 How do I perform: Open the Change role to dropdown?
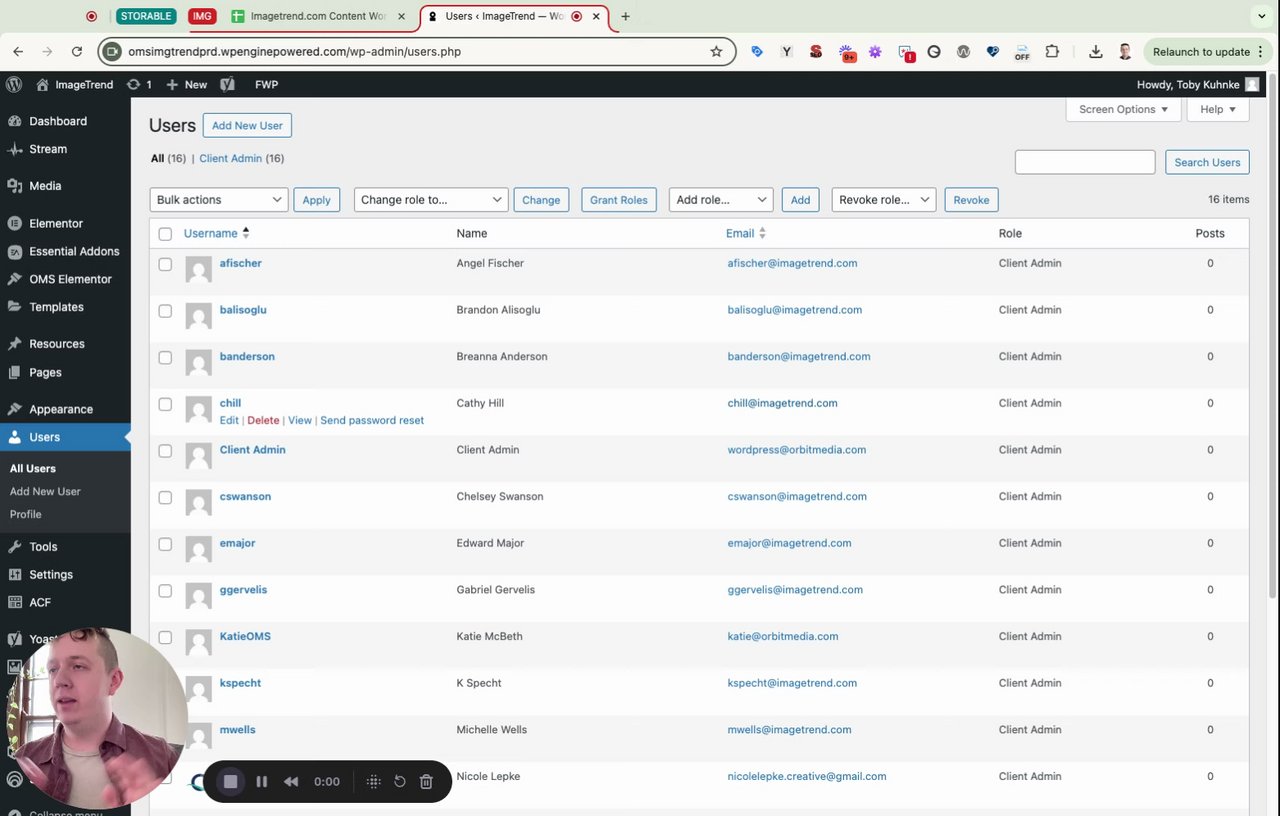[x=431, y=200]
